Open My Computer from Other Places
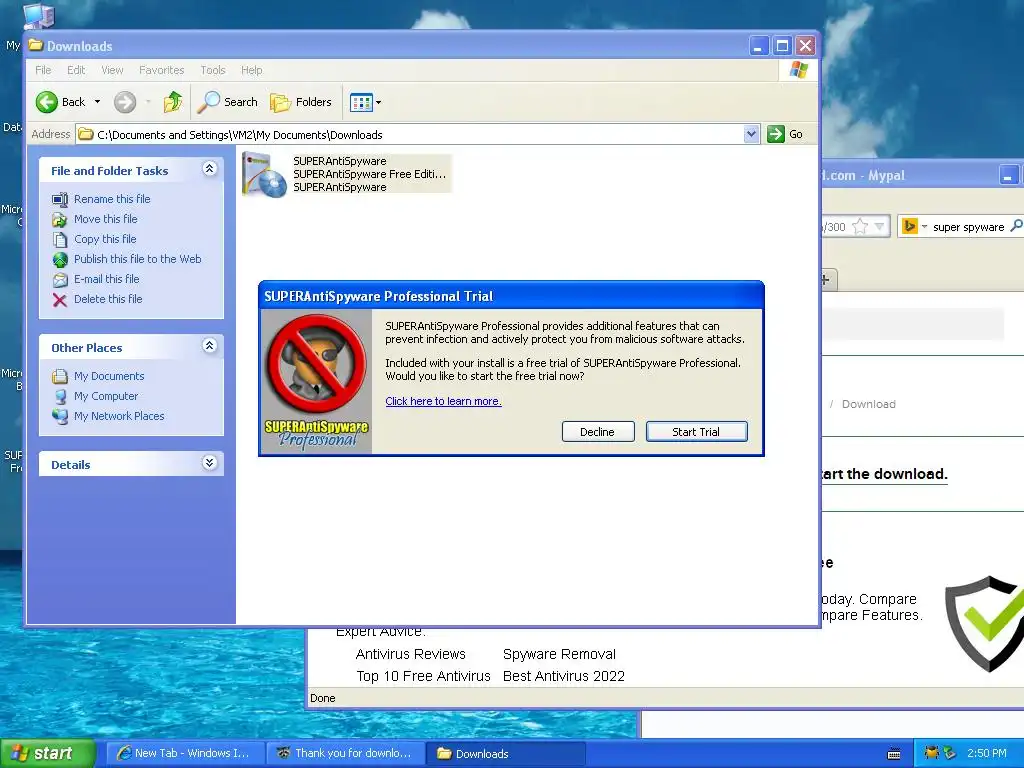 click(106, 396)
